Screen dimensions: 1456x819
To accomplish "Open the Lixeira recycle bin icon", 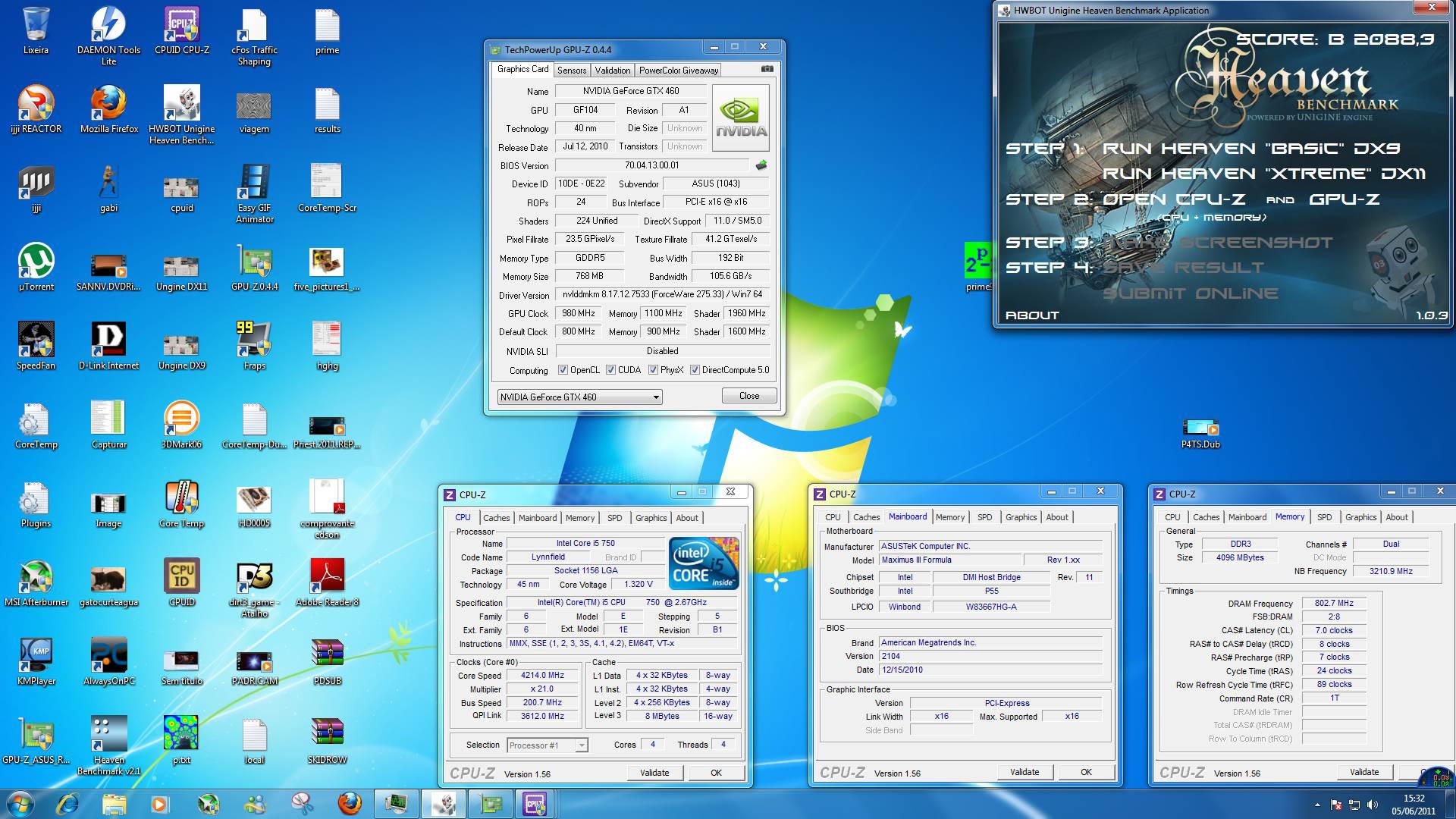I will tap(36, 32).
